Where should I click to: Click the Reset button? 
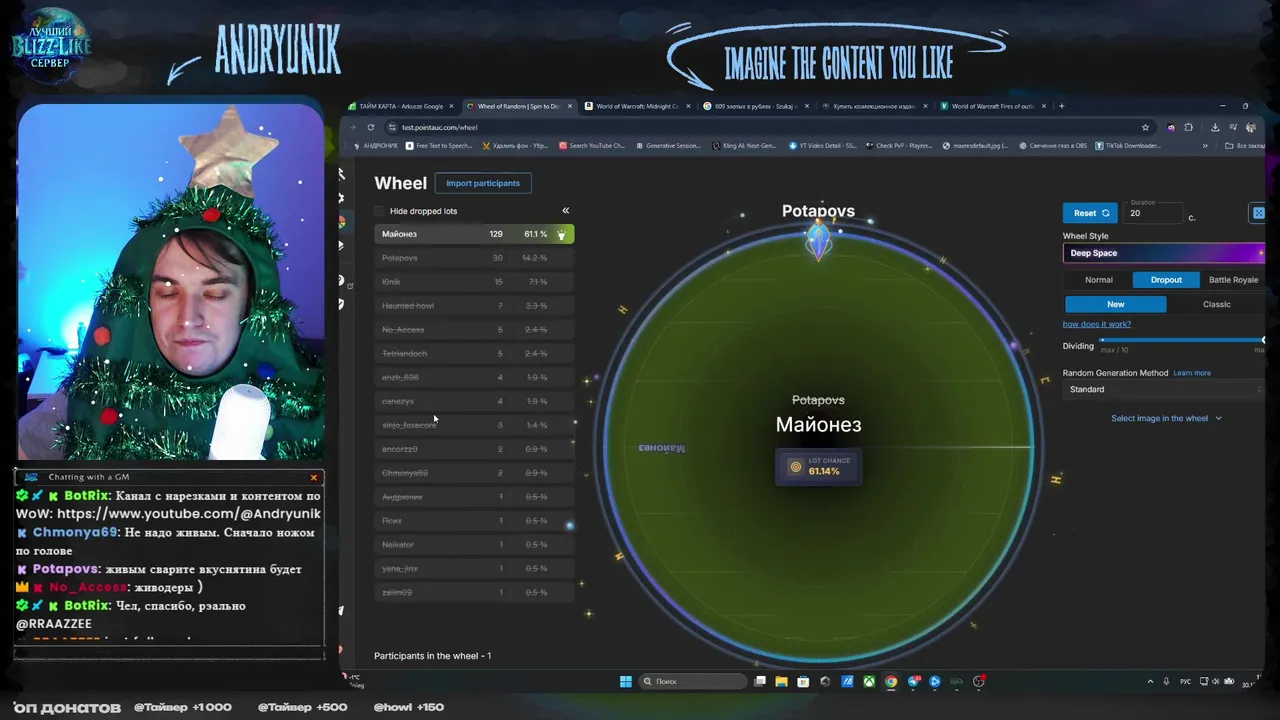(x=1090, y=213)
